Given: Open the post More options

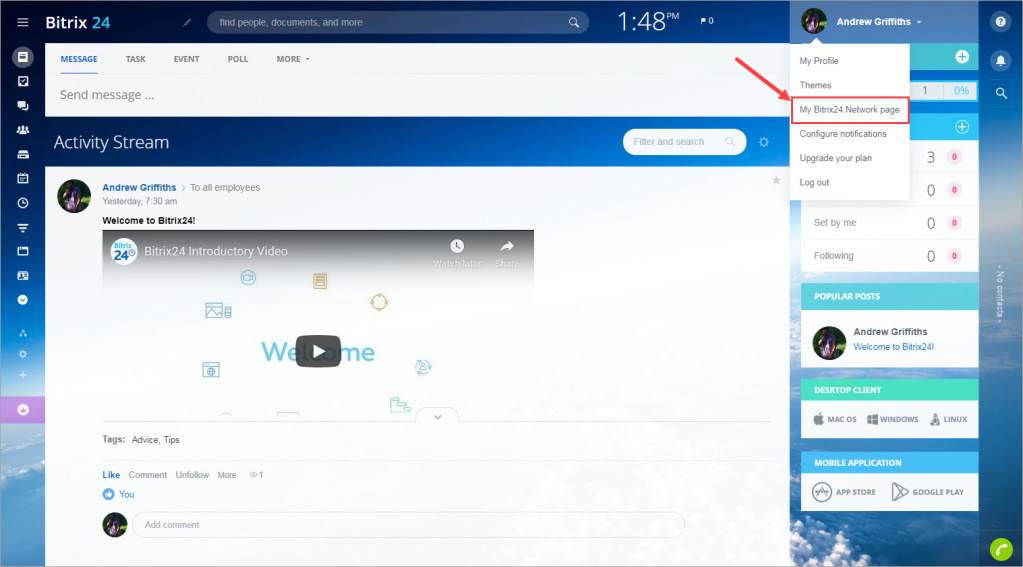Looking at the screenshot, I should 227,475.
